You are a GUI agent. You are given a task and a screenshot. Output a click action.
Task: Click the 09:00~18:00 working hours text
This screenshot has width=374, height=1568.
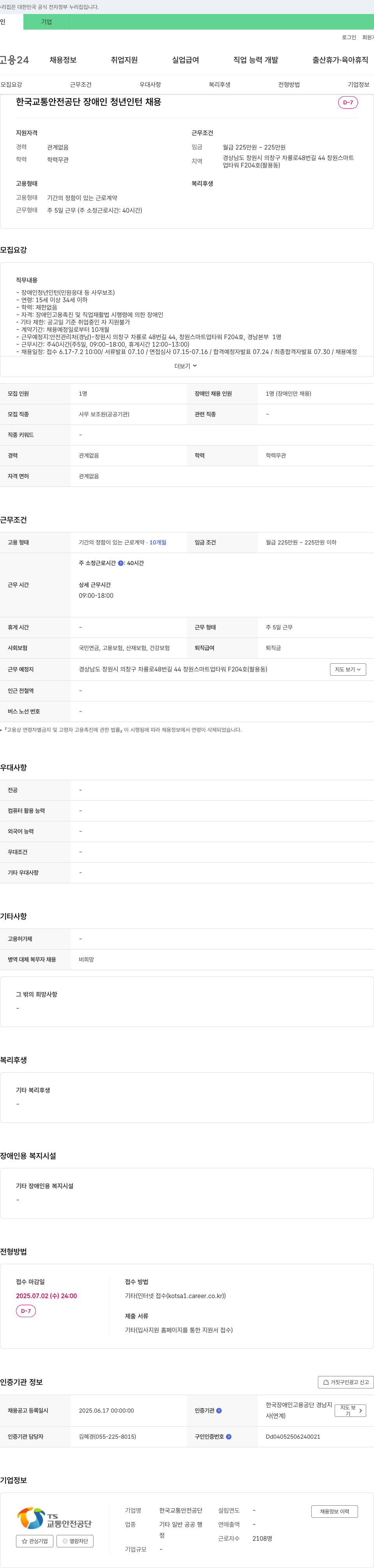pyautogui.click(x=95, y=595)
